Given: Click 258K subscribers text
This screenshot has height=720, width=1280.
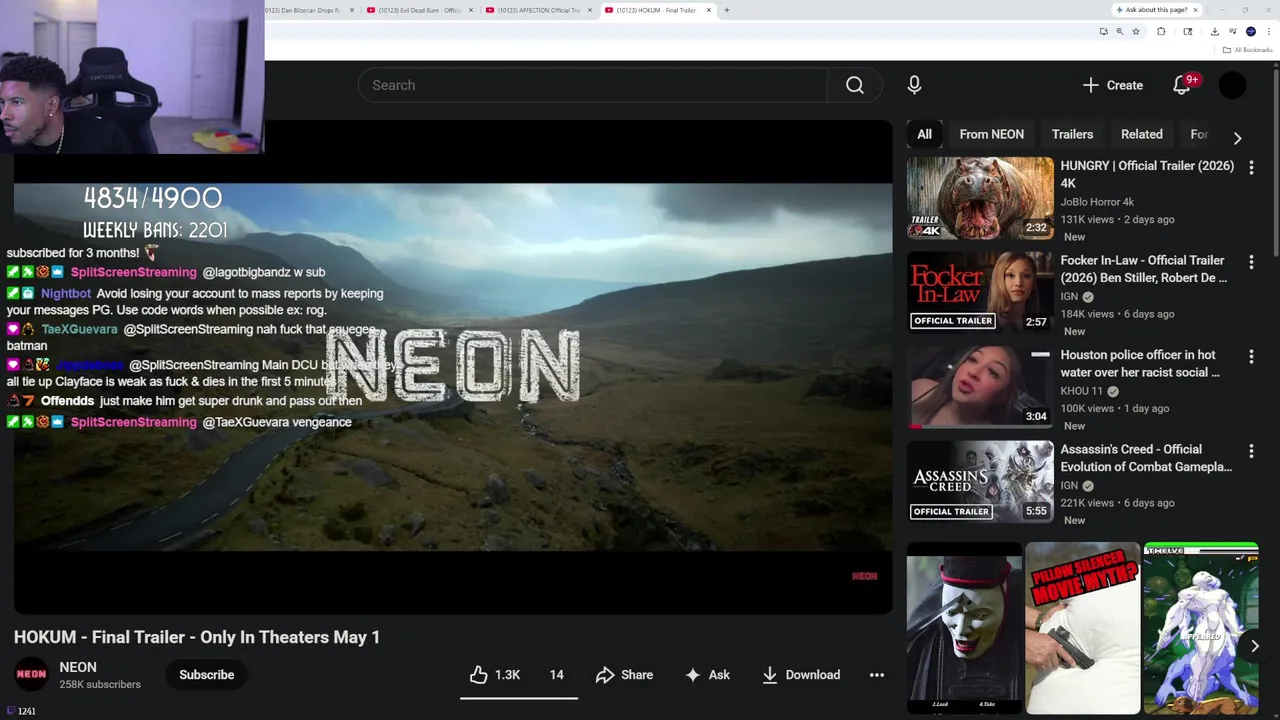Looking at the screenshot, I should [x=100, y=685].
